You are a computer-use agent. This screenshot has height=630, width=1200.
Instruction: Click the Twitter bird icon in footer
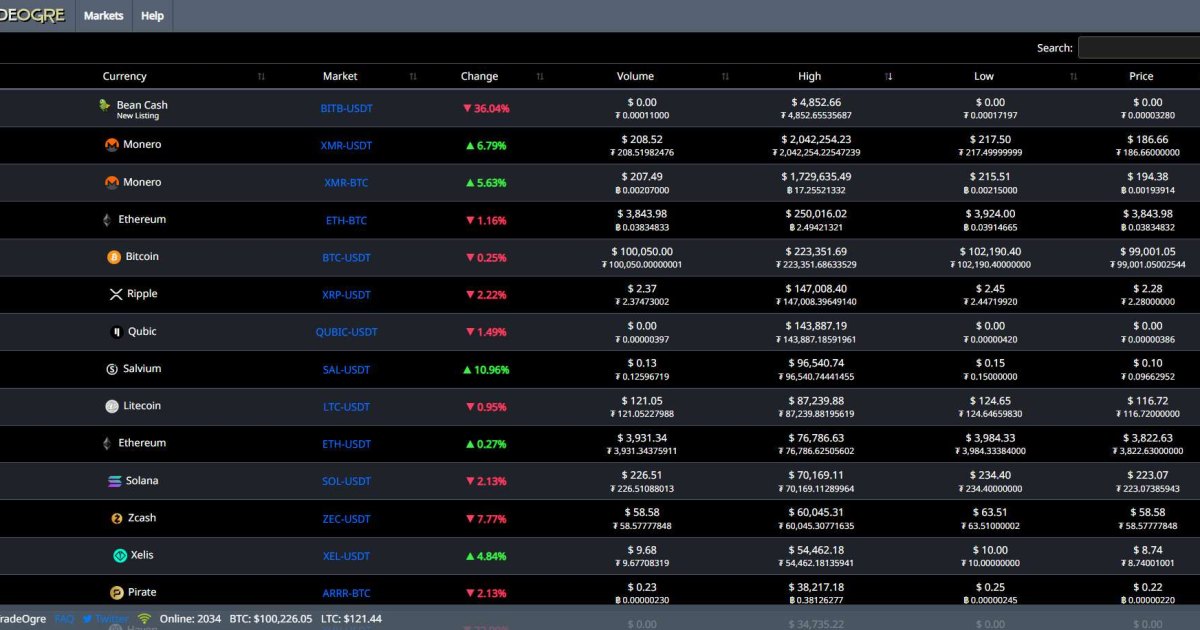pos(88,619)
